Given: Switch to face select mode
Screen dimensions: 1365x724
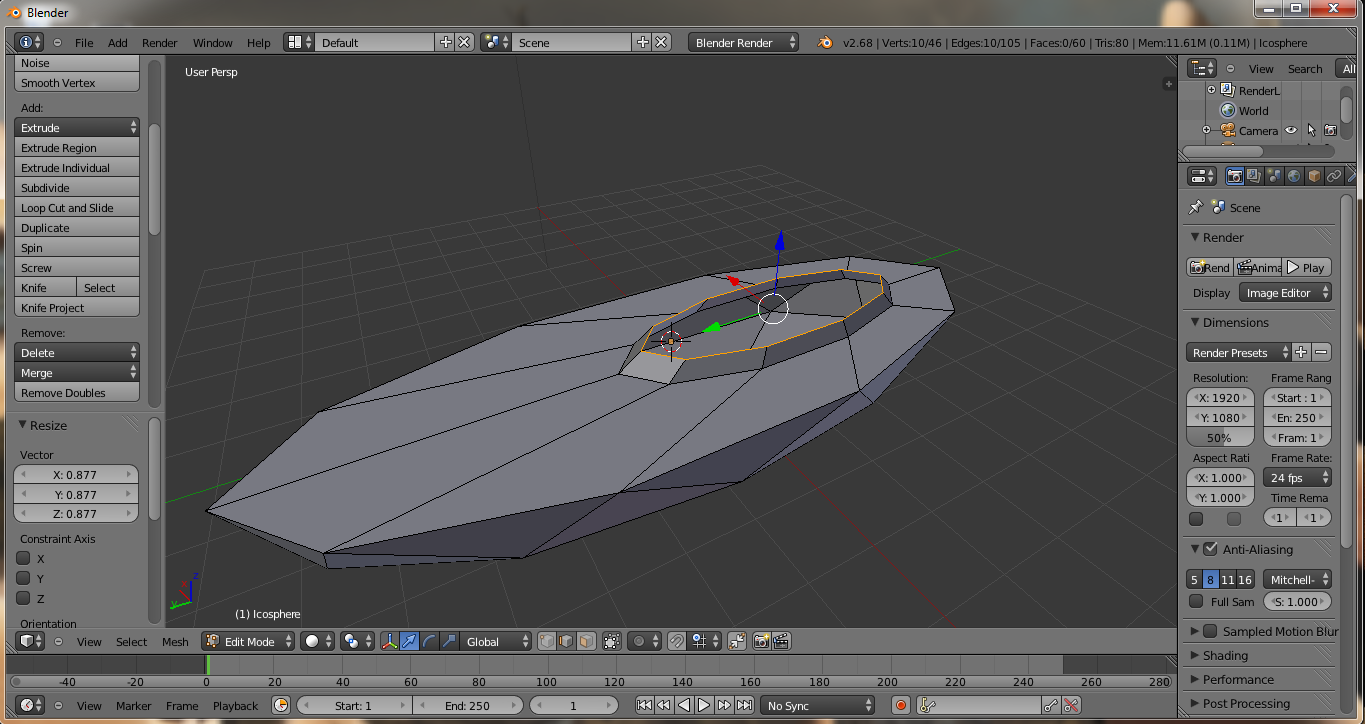Looking at the screenshot, I should 586,641.
